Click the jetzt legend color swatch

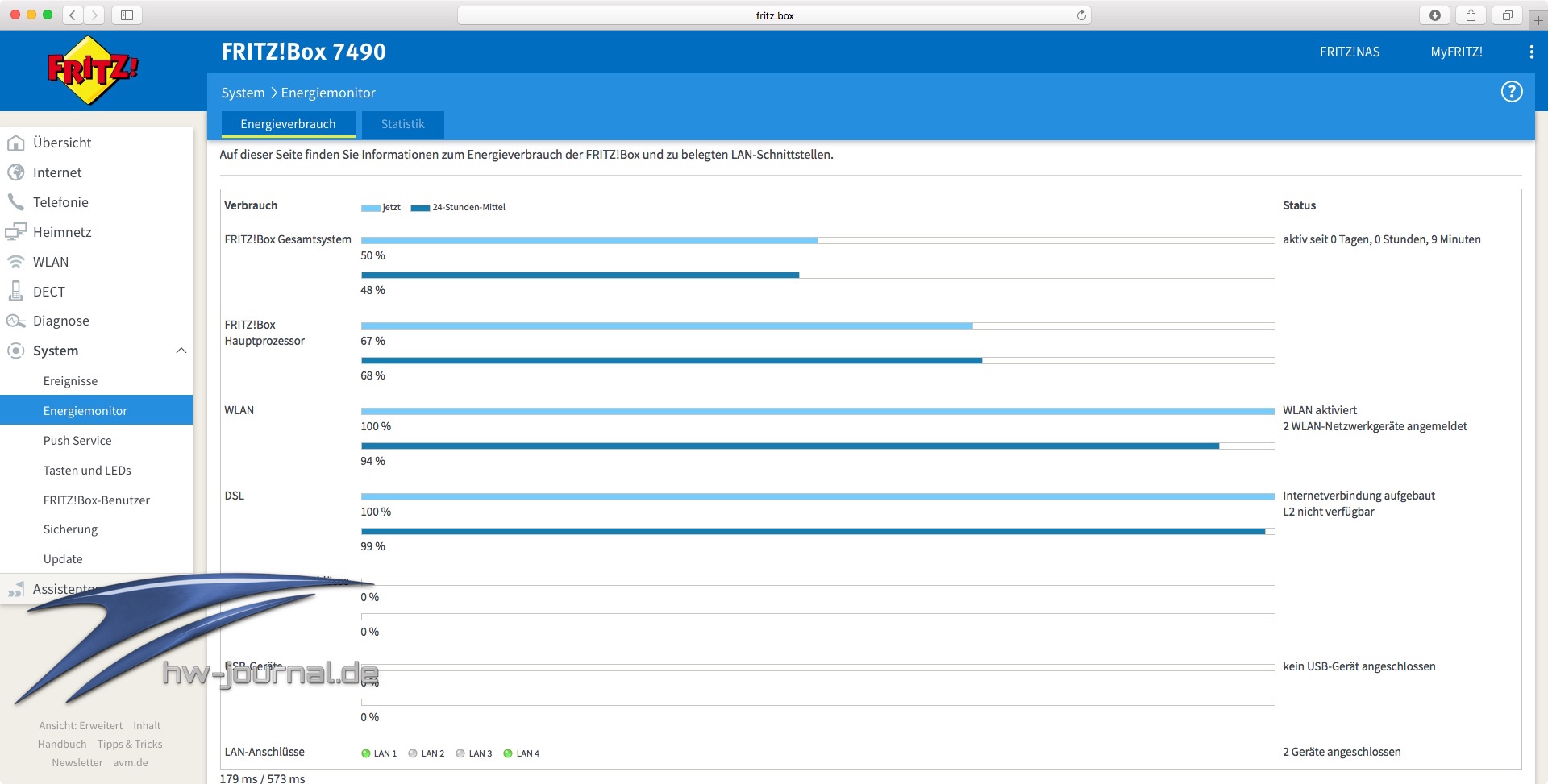pos(371,208)
